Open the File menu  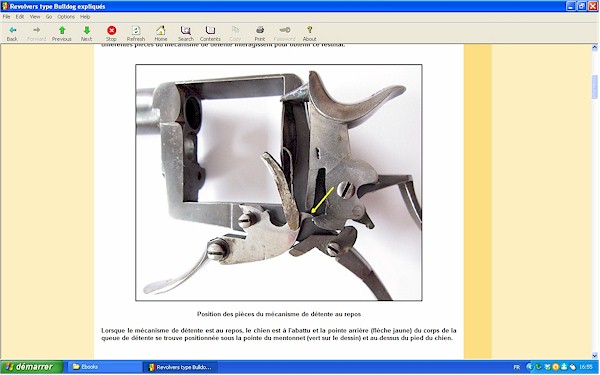click(x=7, y=17)
